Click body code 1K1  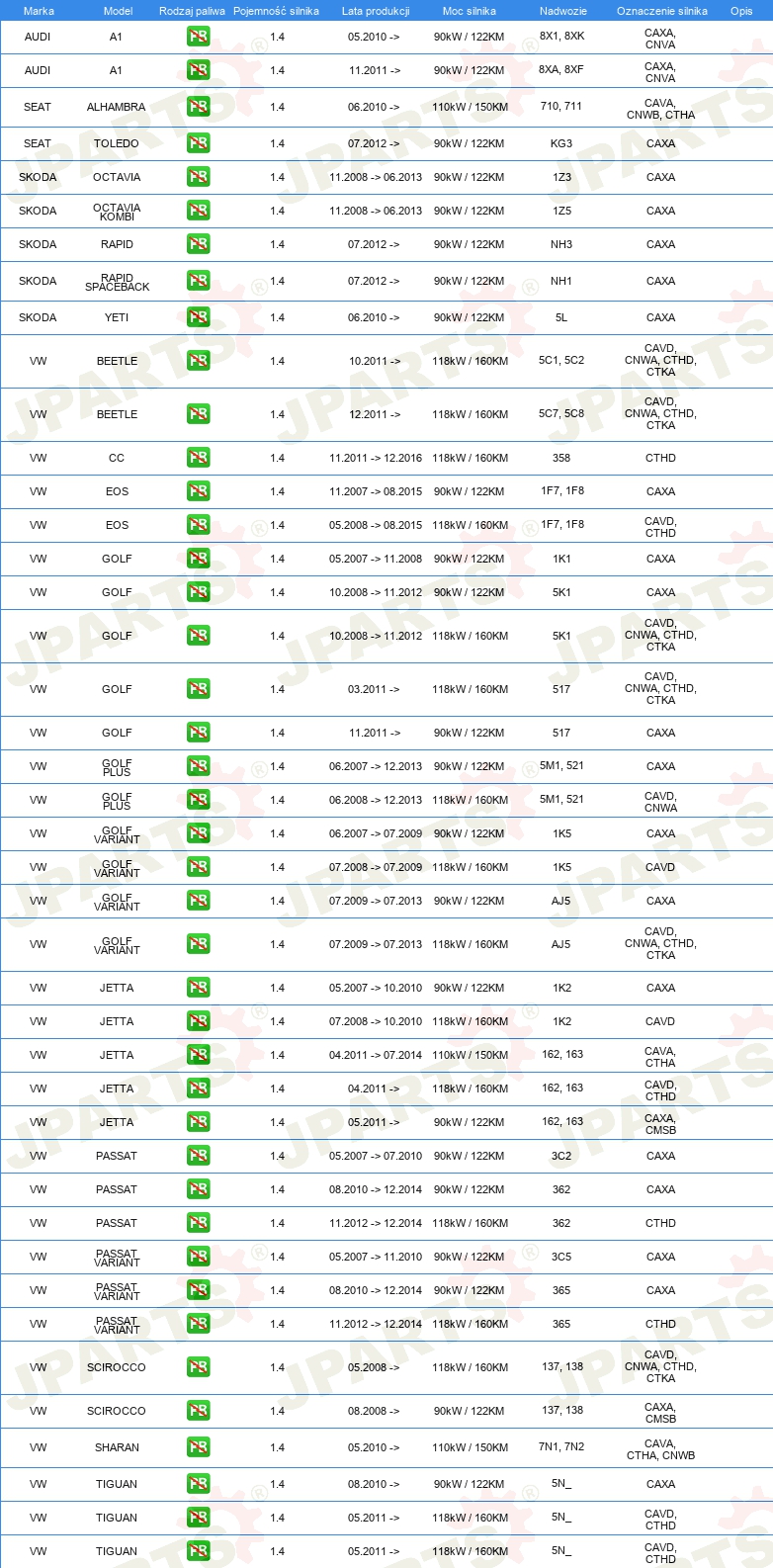tap(561, 559)
